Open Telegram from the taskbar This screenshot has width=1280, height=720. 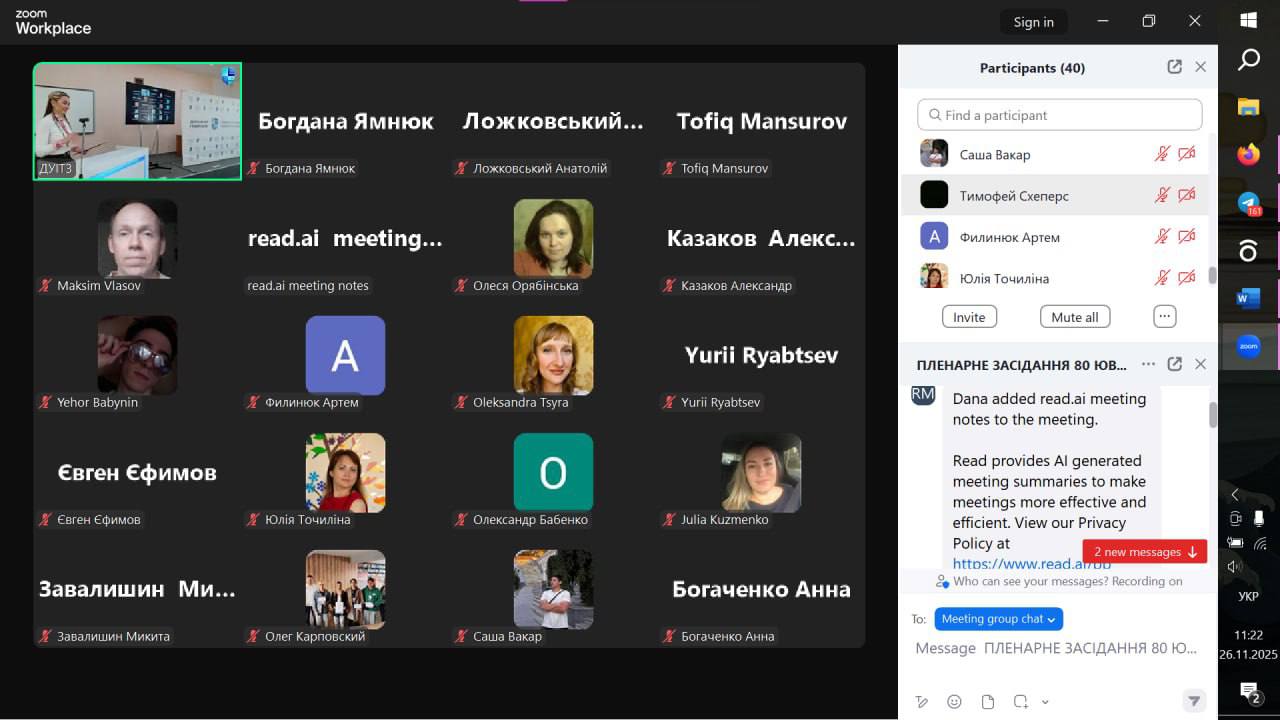(1248, 203)
